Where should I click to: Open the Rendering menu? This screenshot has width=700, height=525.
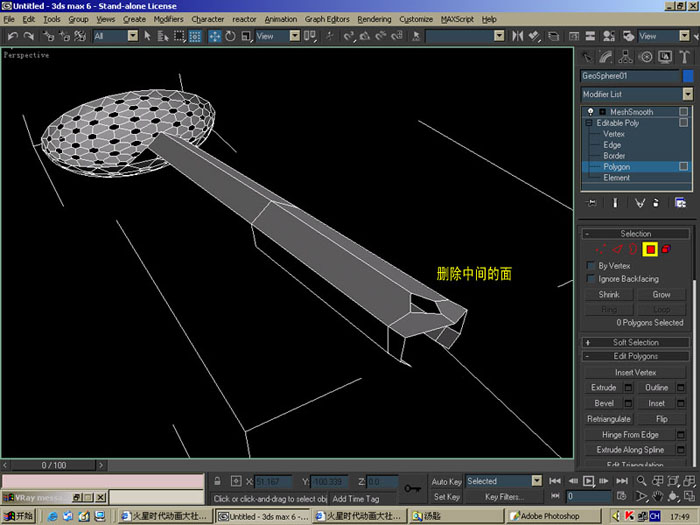click(x=374, y=19)
